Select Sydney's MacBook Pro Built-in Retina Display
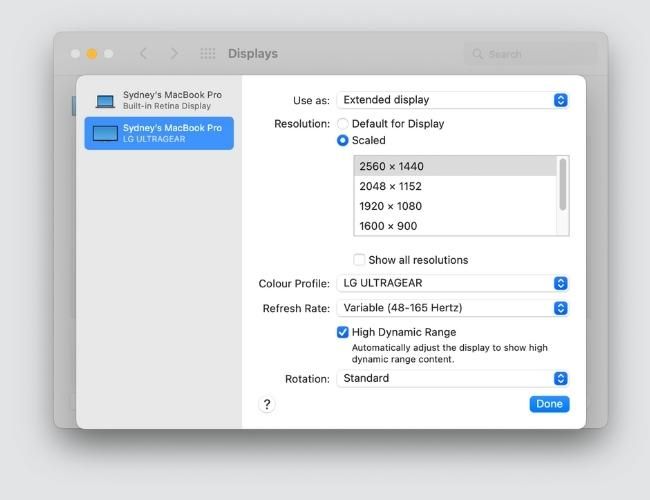The image size is (650, 500). [x=159, y=100]
